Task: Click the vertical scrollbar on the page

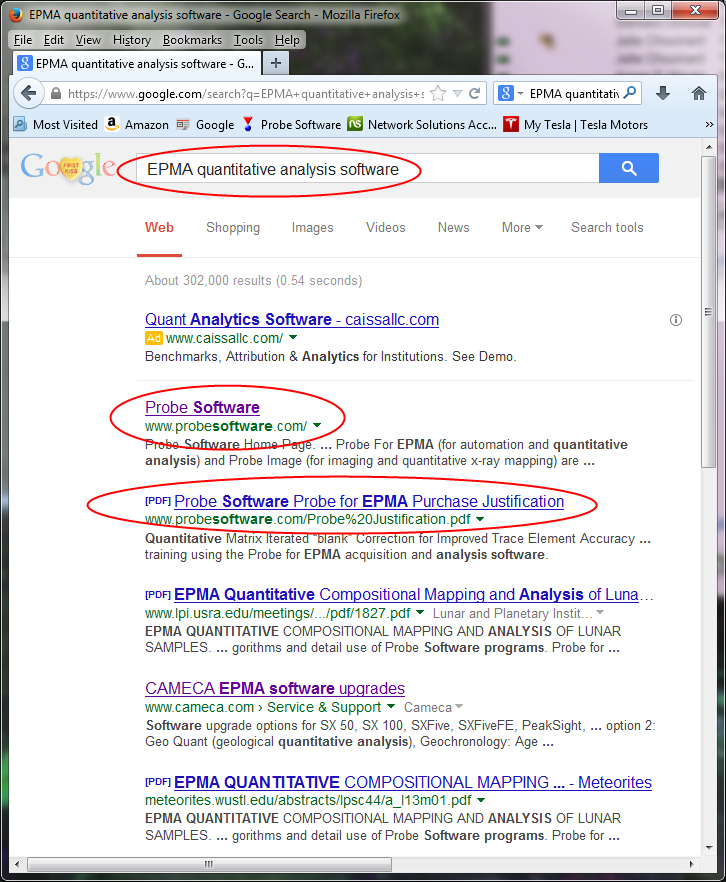Action: tap(708, 500)
